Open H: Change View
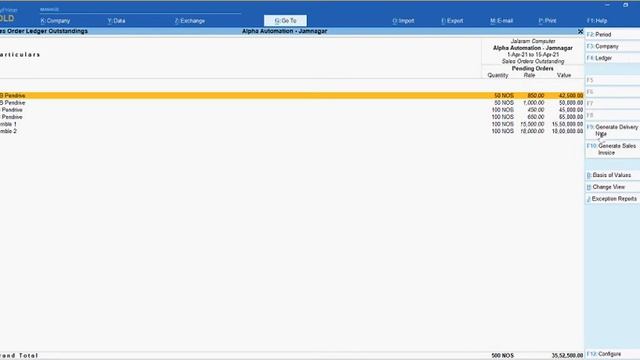This screenshot has width=640, height=360. [x=612, y=187]
